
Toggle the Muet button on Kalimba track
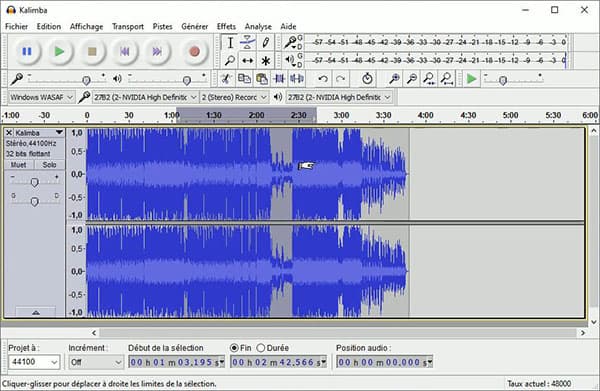point(19,165)
